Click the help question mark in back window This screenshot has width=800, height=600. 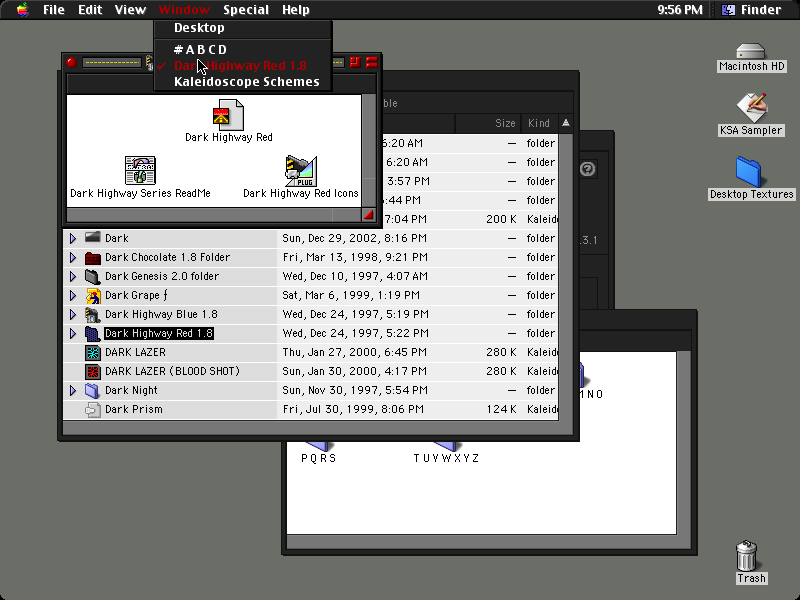tap(587, 169)
